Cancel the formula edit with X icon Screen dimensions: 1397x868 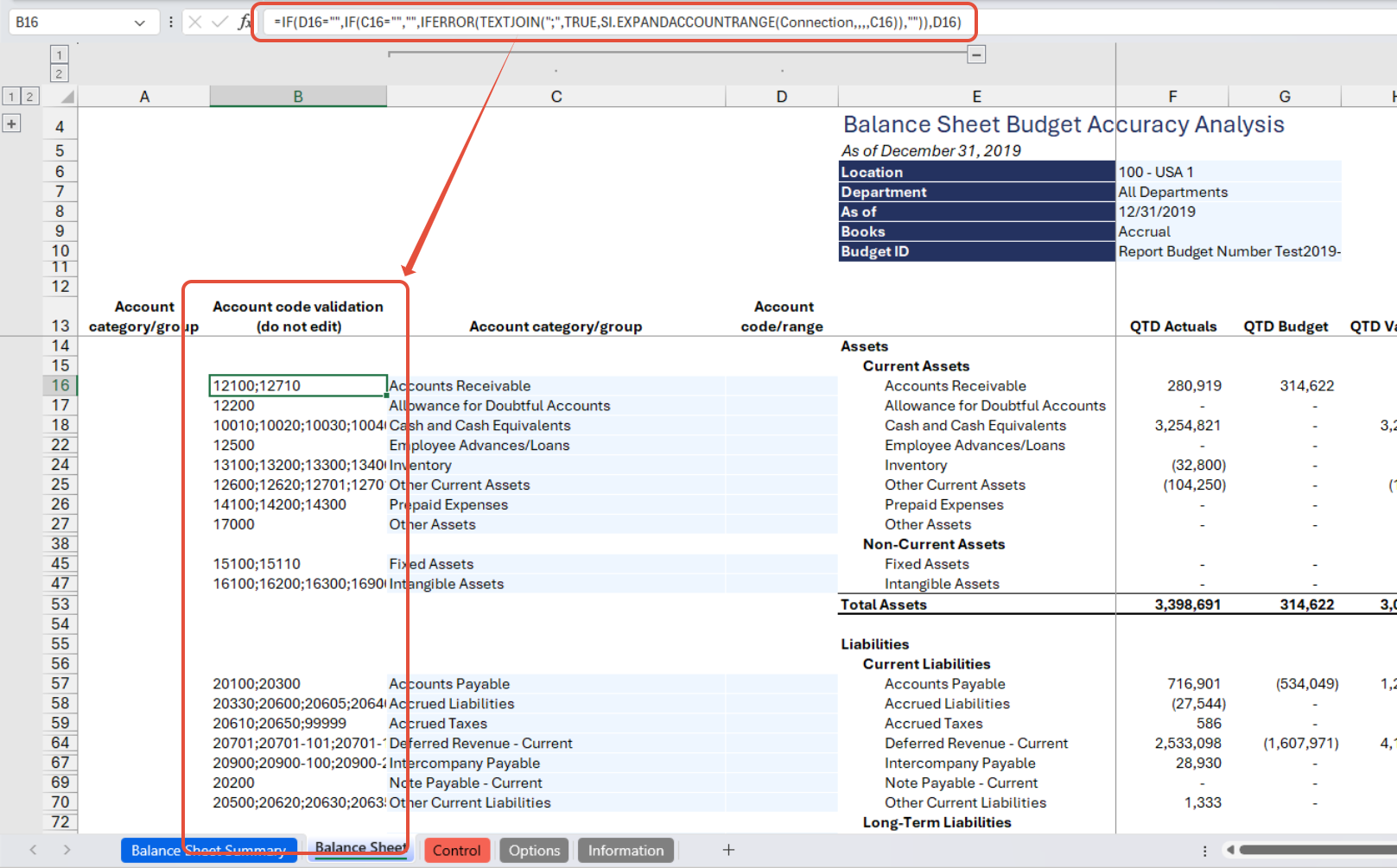(x=195, y=22)
